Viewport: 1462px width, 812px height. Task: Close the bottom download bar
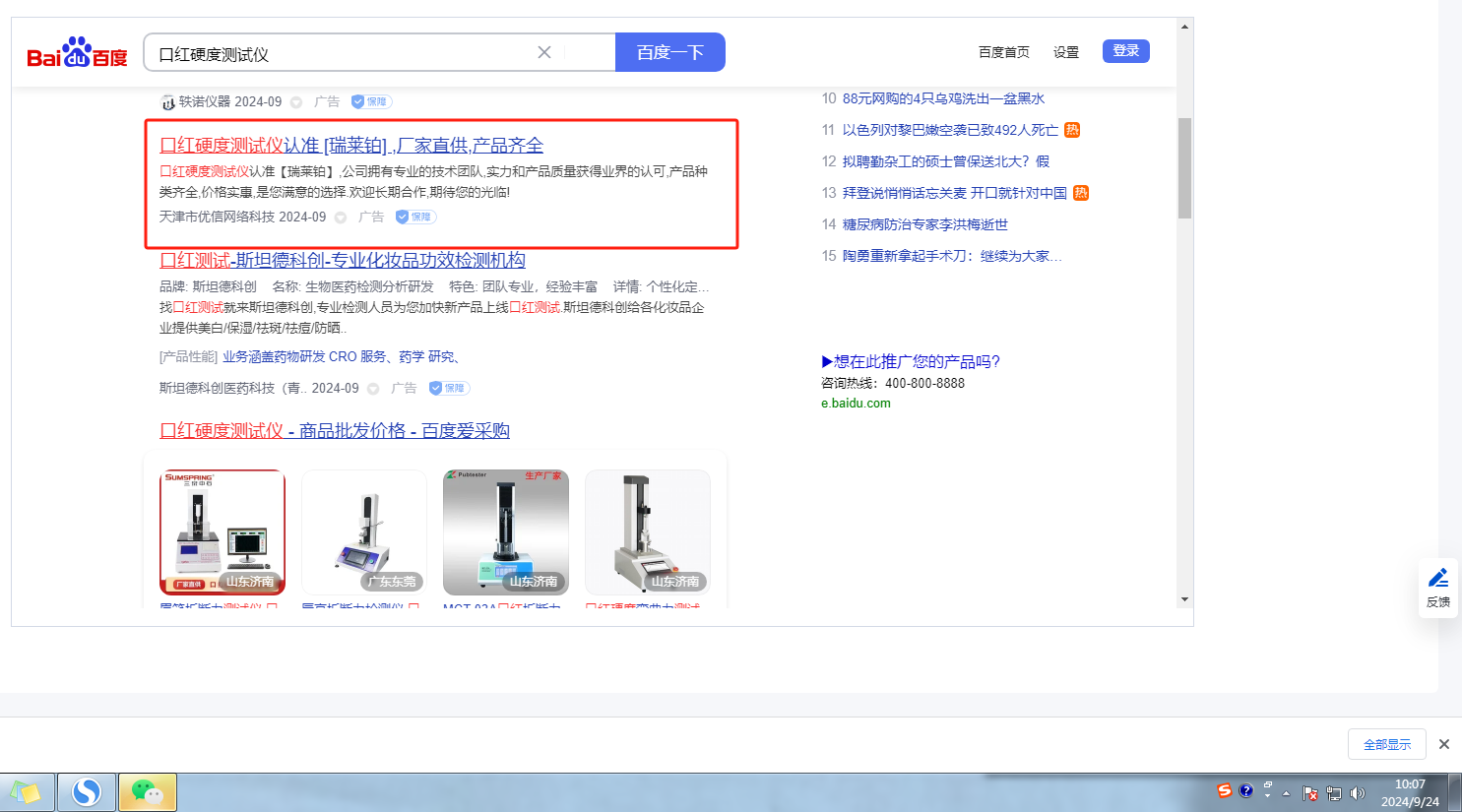(x=1444, y=744)
